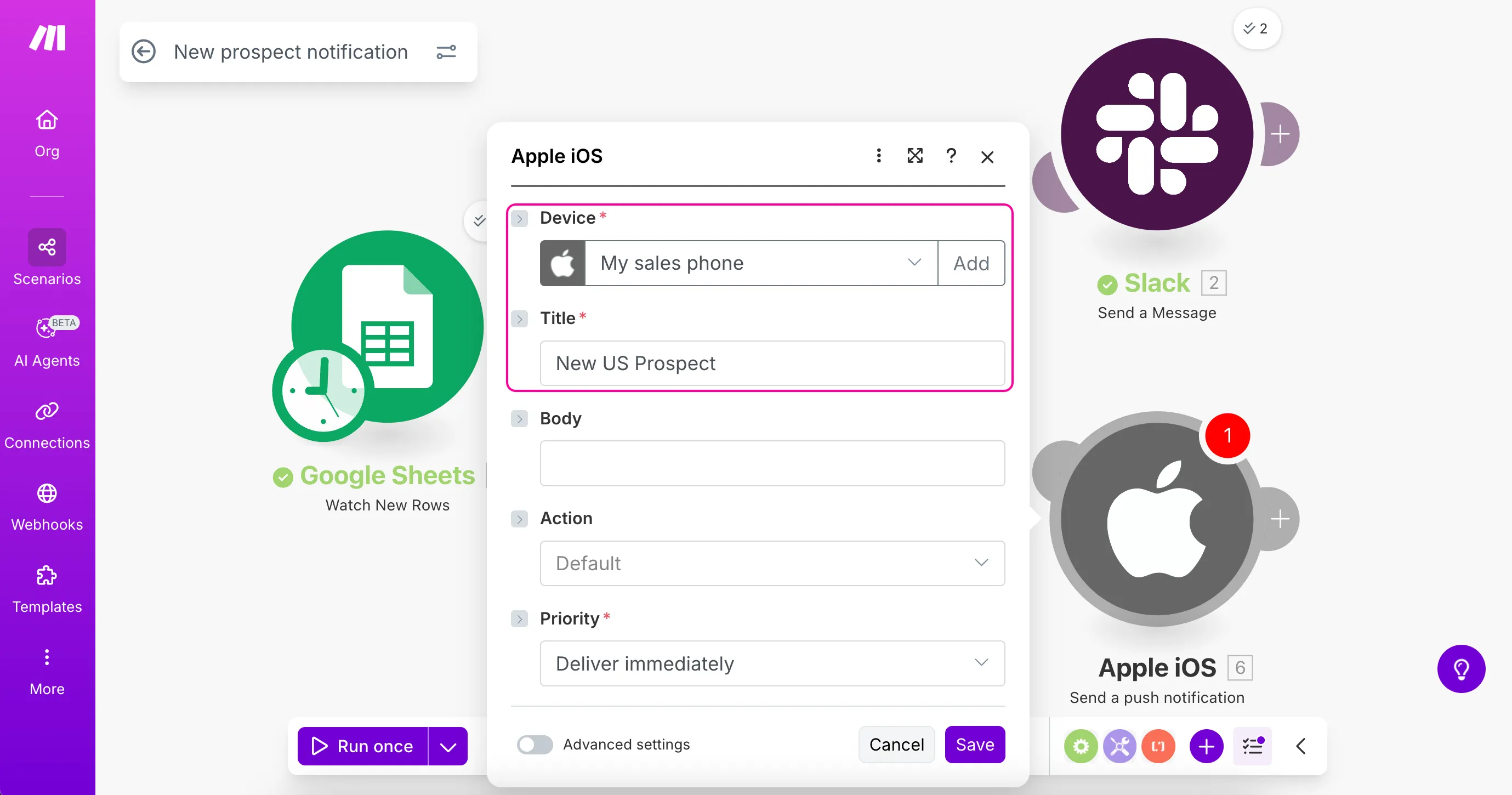
Task: Open the Templates section
Action: pyautogui.click(x=47, y=590)
